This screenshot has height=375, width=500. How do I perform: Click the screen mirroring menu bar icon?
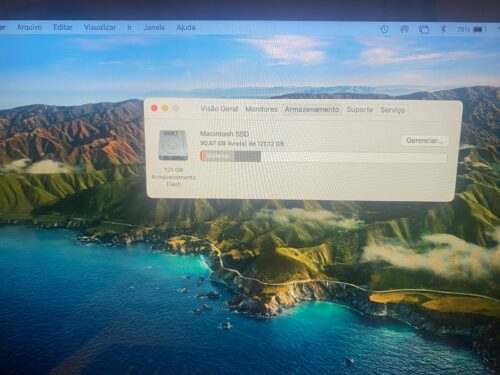click(424, 29)
